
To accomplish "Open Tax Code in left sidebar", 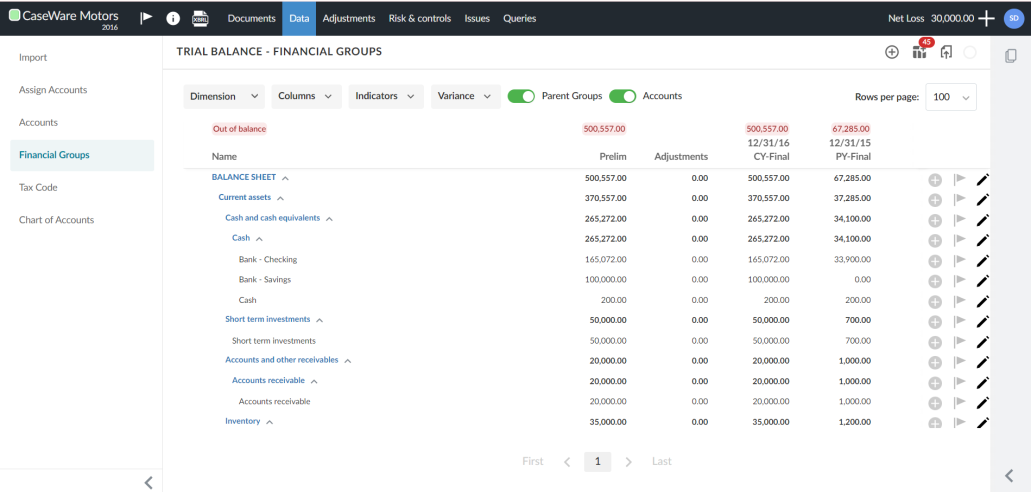I will tap(38, 187).
